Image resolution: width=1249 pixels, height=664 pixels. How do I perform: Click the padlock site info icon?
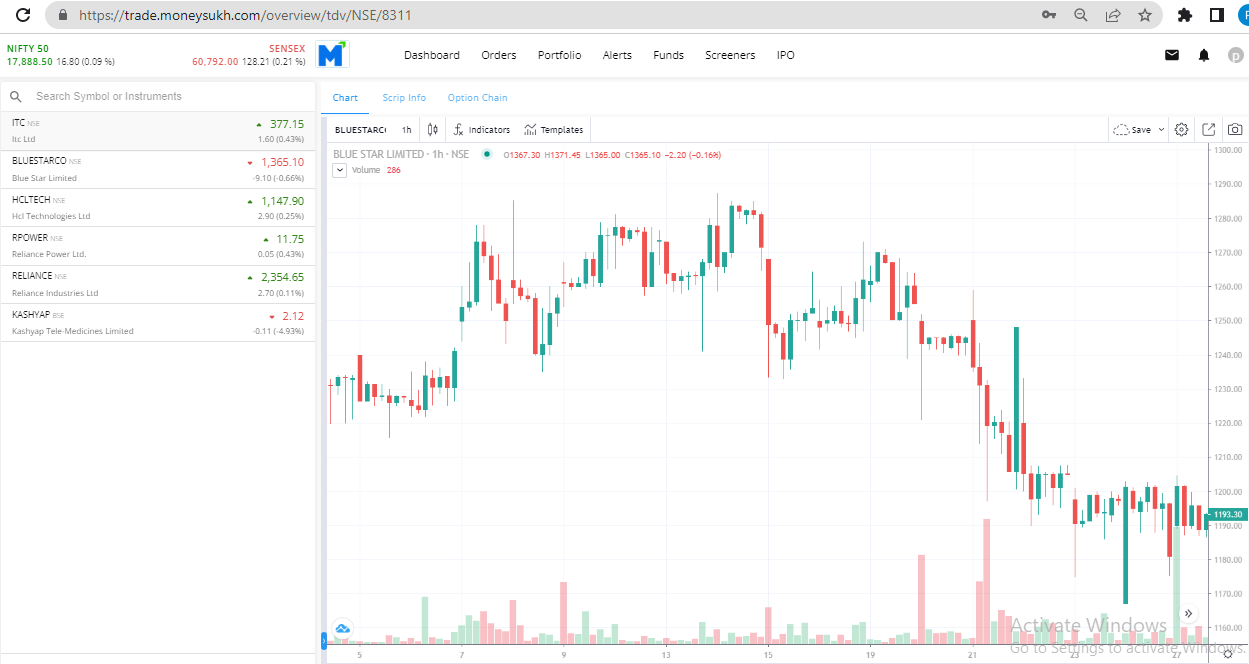[63, 15]
